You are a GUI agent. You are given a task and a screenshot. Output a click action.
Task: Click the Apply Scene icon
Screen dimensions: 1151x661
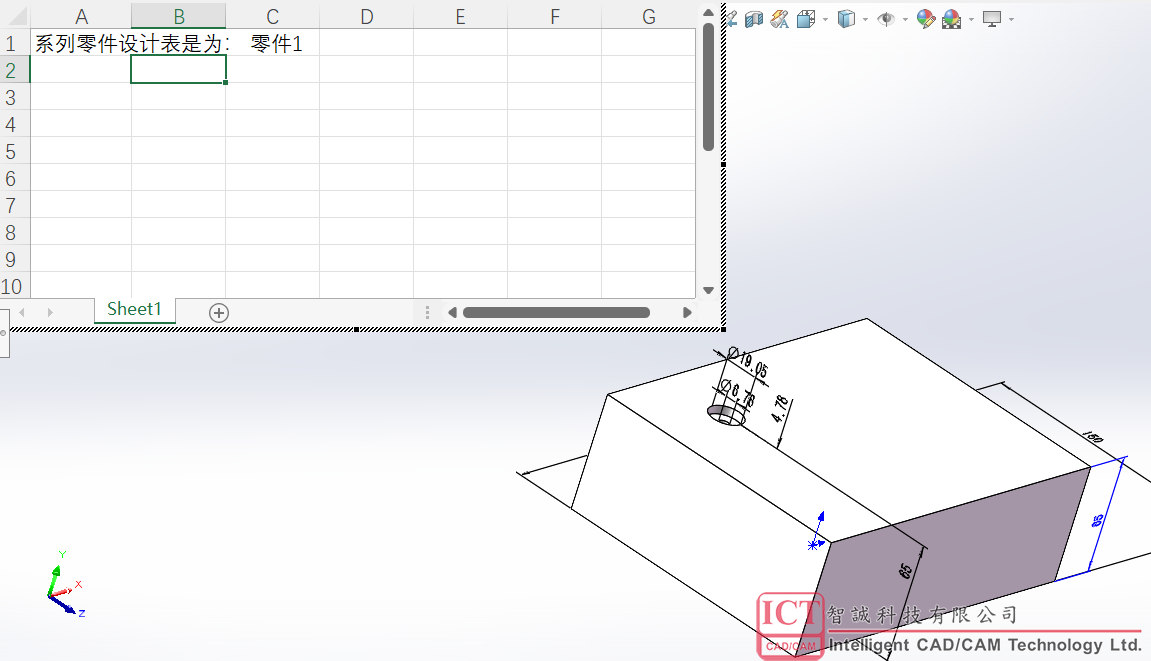click(x=951, y=19)
